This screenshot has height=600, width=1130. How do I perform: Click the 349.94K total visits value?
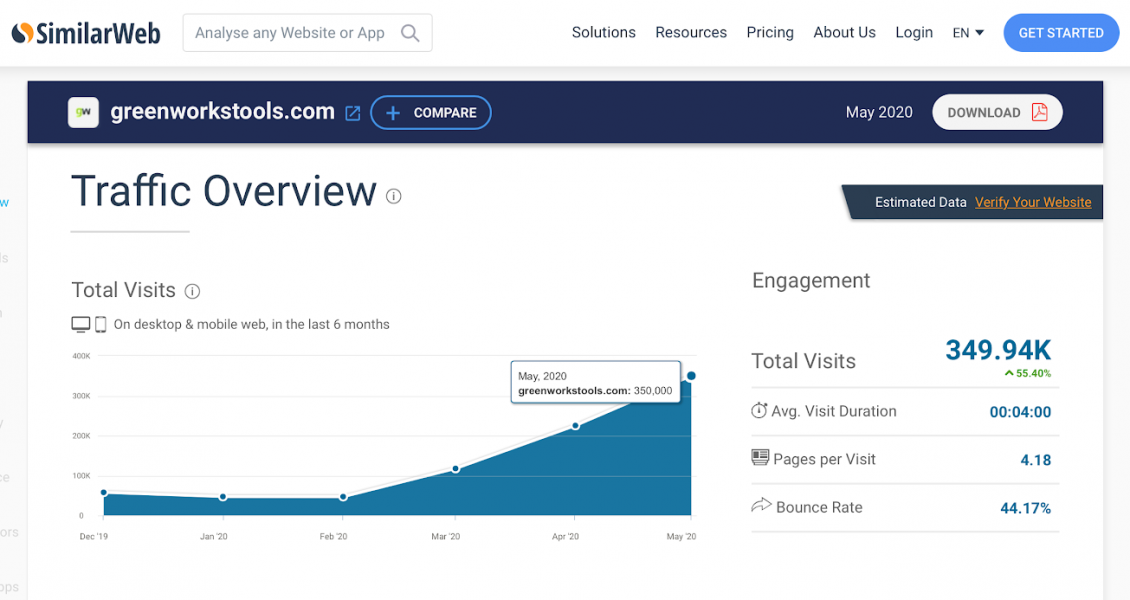998,350
